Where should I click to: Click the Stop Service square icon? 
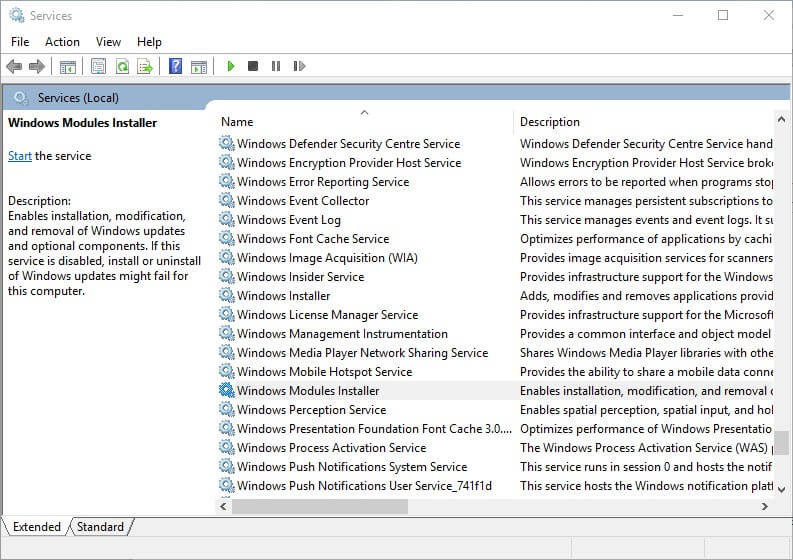pyautogui.click(x=253, y=66)
